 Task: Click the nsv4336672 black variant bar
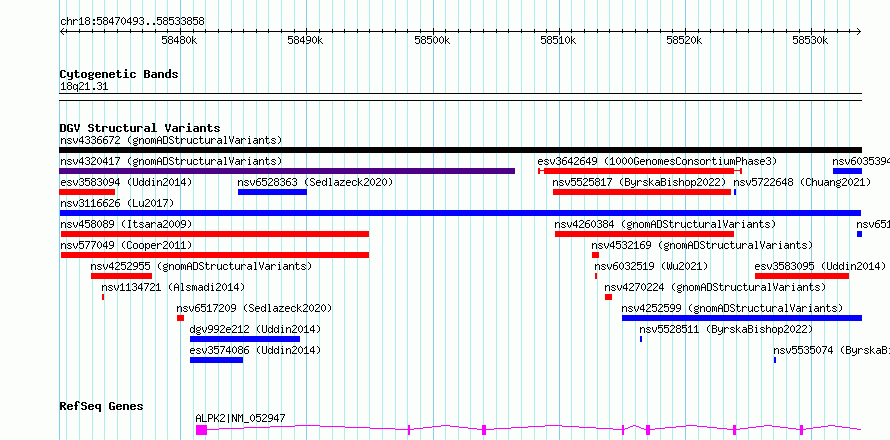pyautogui.click(x=460, y=150)
